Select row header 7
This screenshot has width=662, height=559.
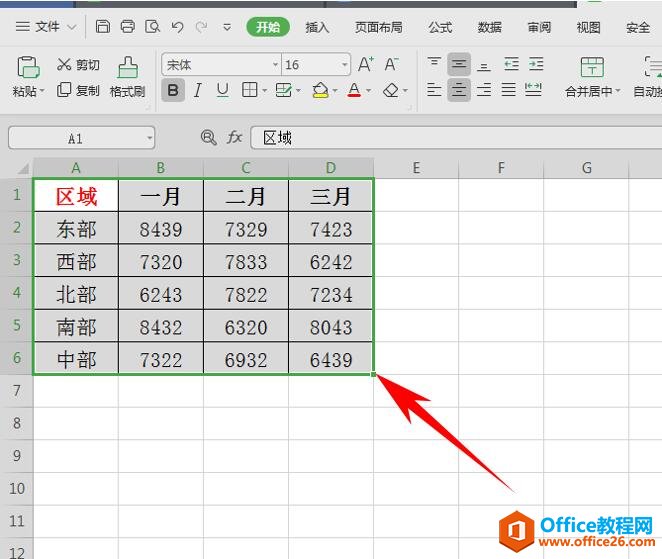[17, 391]
